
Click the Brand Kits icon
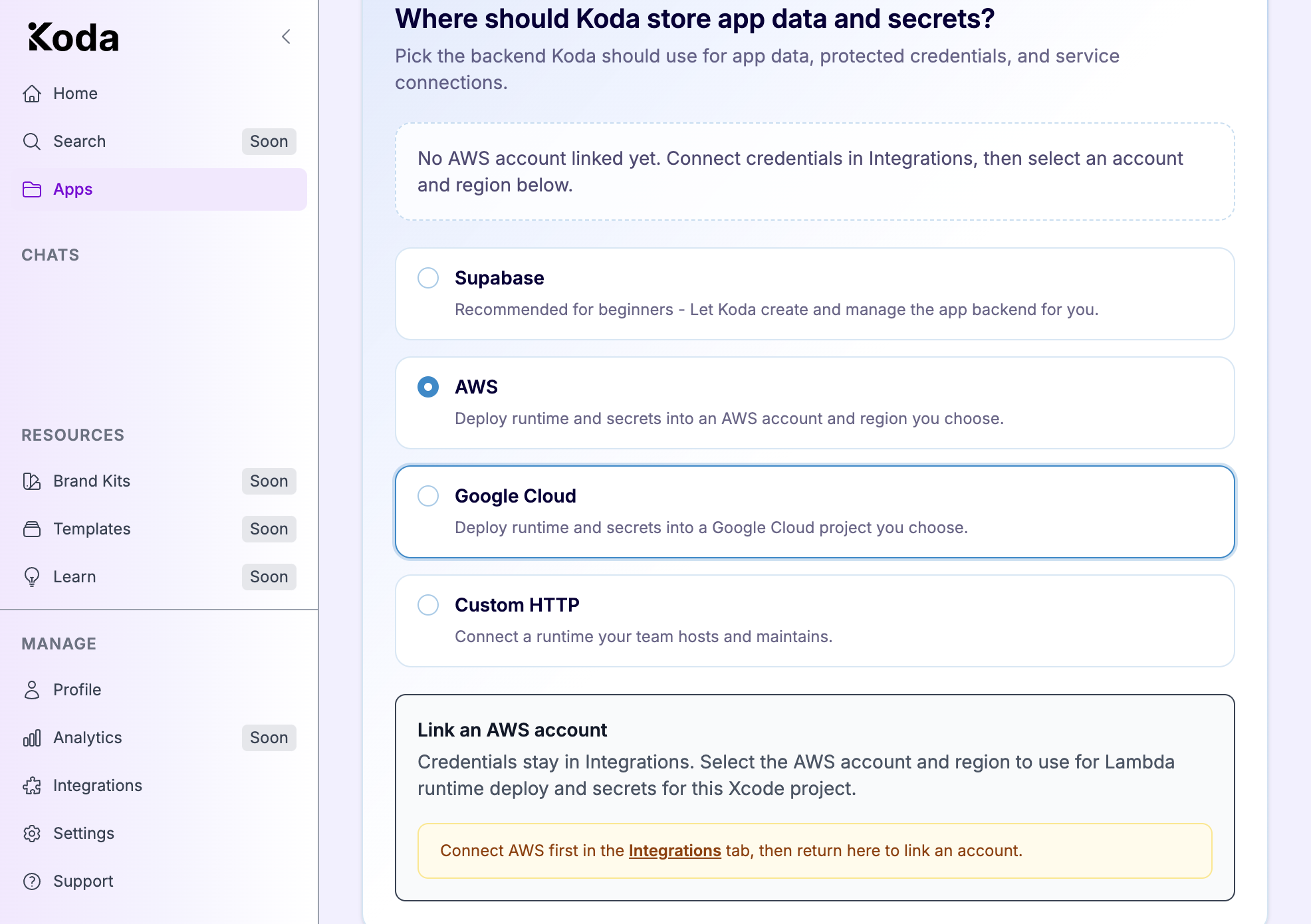[x=32, y=481]
